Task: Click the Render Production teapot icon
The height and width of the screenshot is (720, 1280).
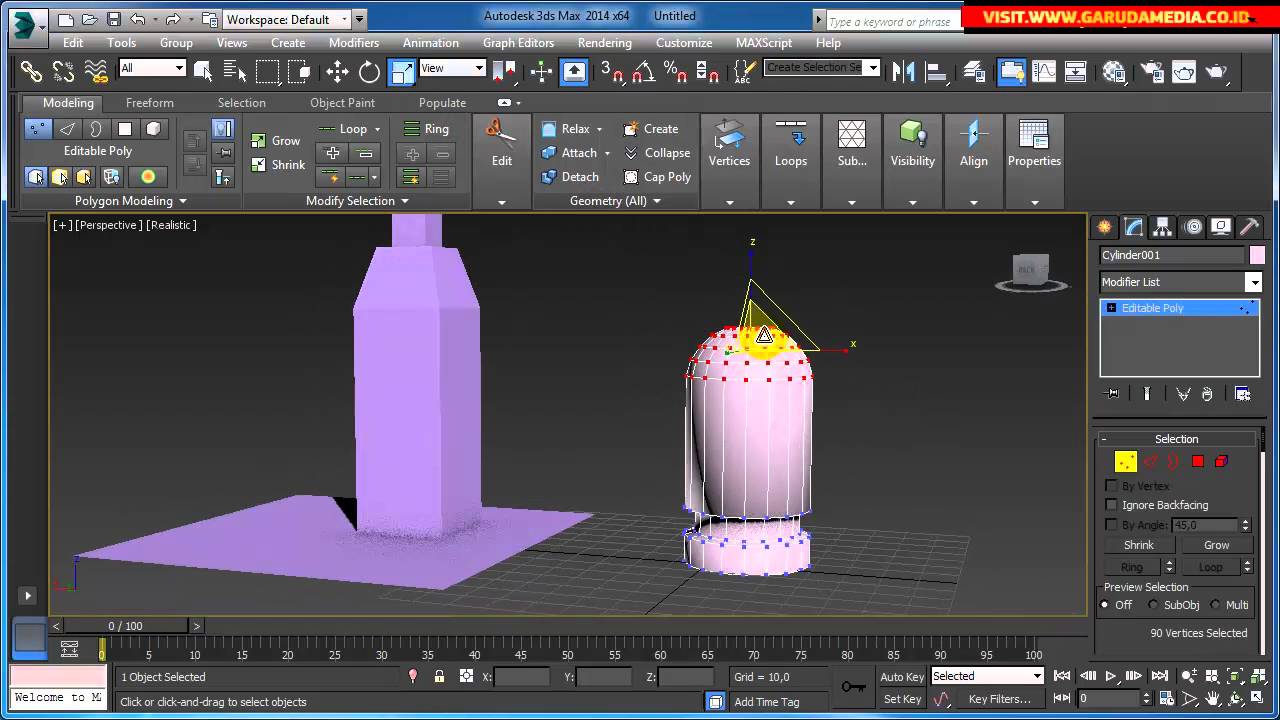Action: click(1216, 71)
